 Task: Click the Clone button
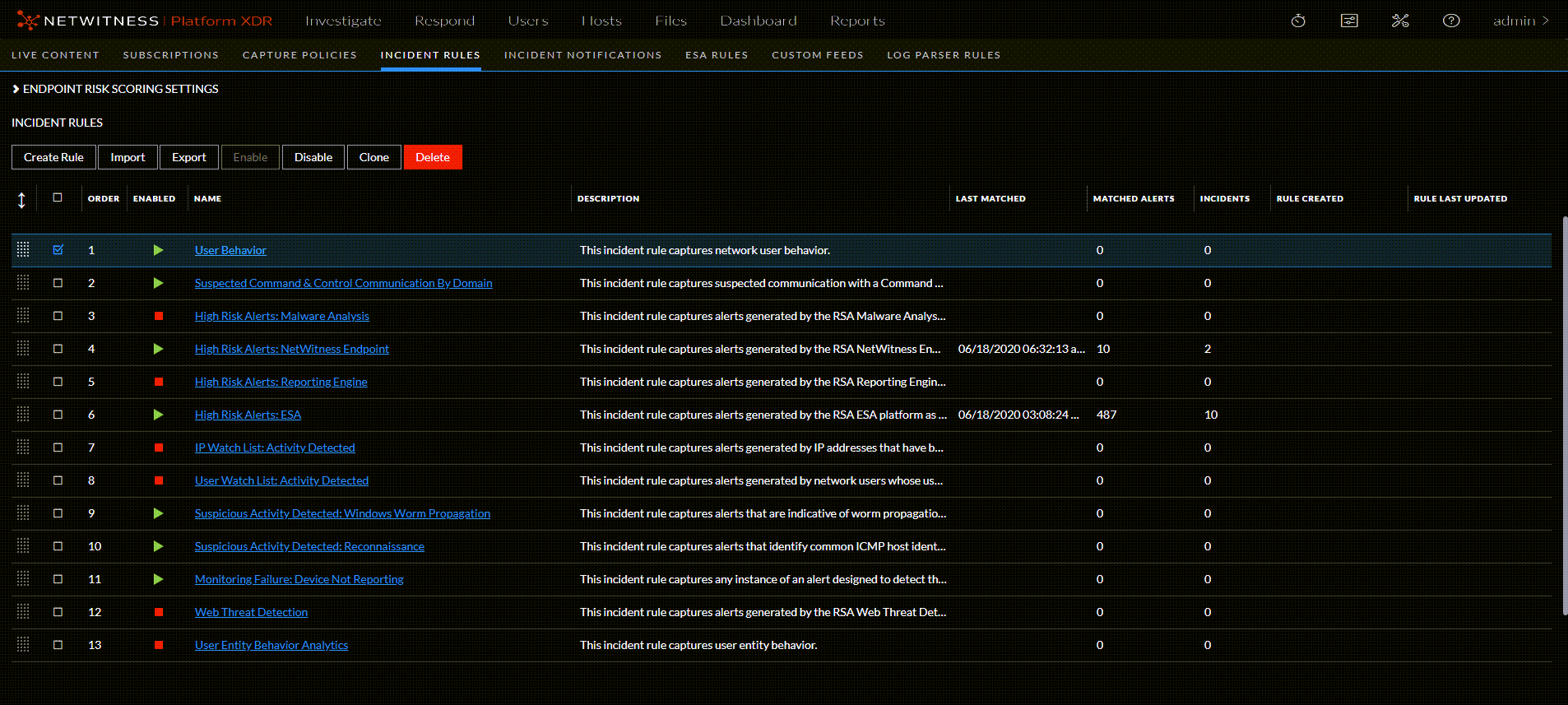click(374, 157)
